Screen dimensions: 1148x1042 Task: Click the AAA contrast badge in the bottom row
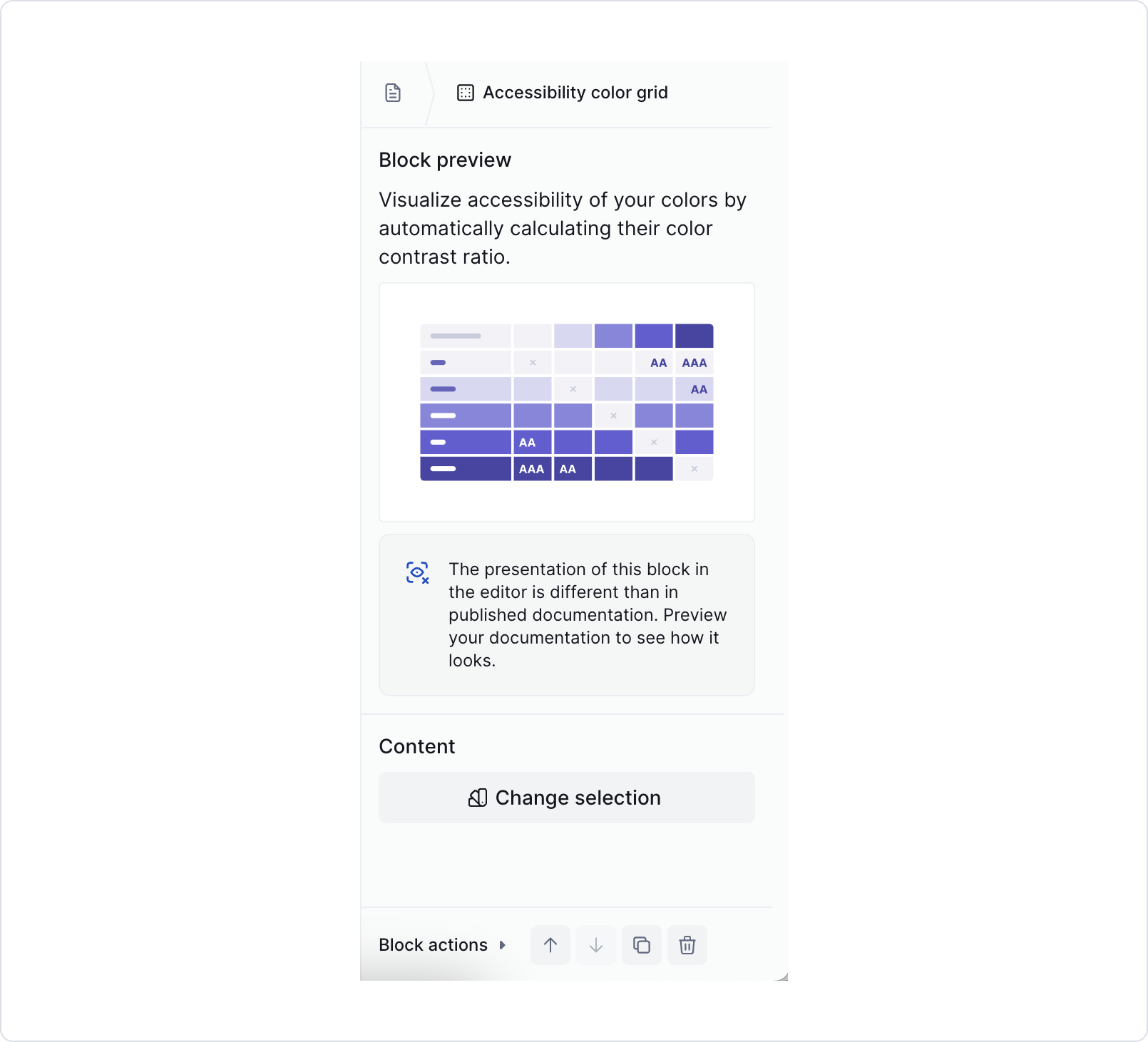(x=532, y=469)
